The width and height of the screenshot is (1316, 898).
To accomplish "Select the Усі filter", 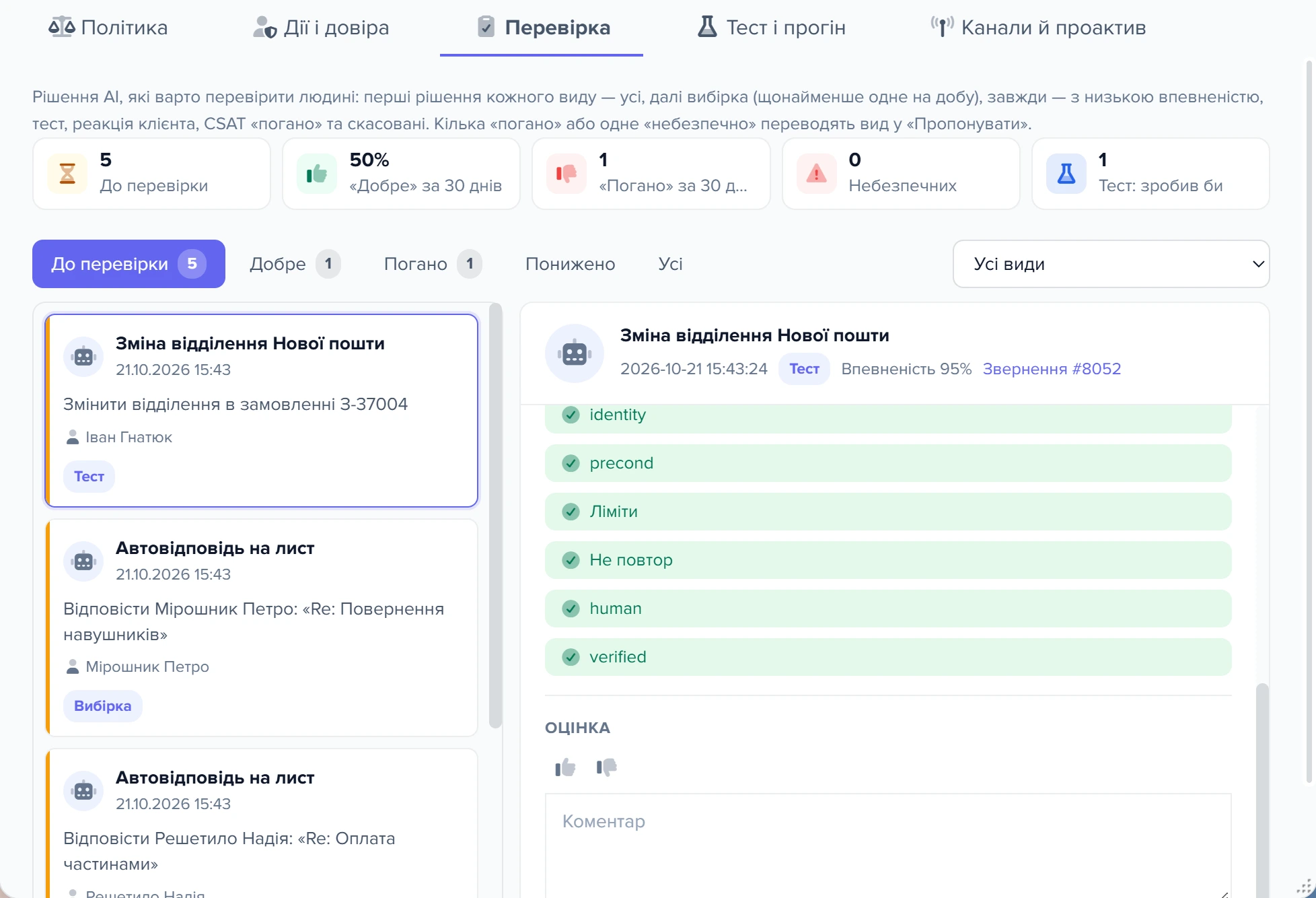I will [x=670, y=264].
